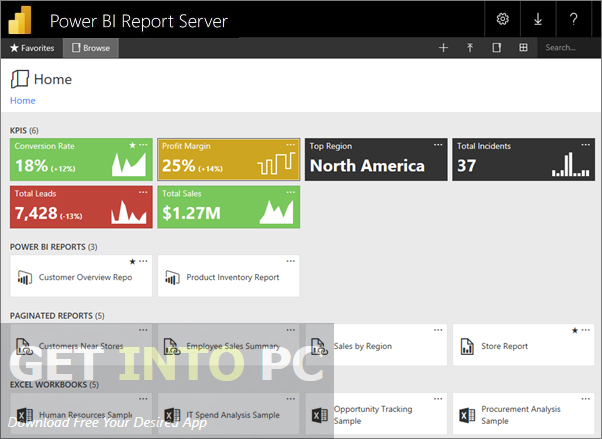The width and height of the screenshot is (602, 439).
Task: Open the download arrow menu
Action: 538,19
